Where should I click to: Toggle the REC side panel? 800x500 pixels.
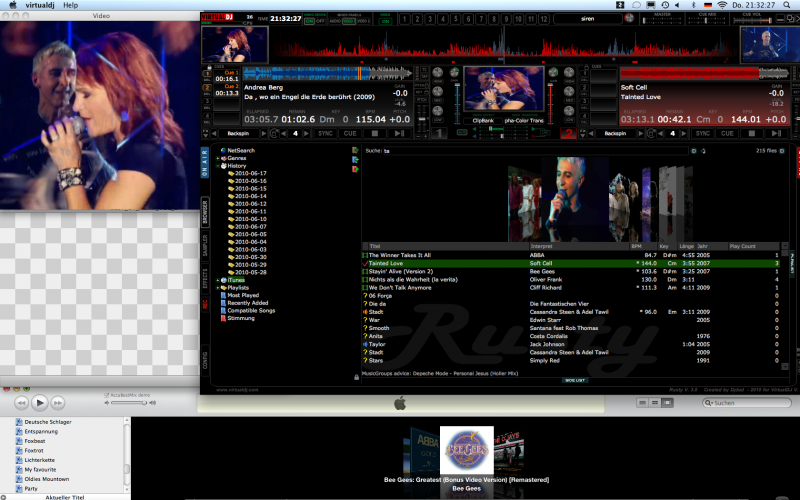(206, 305)
